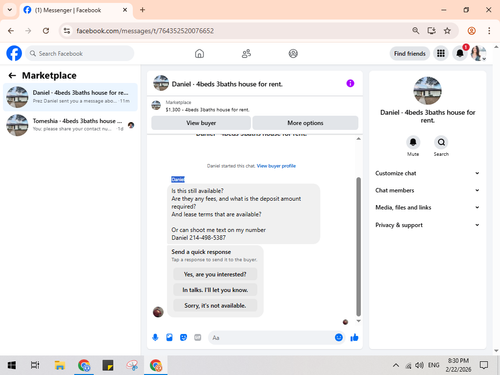This screenshot has width=500, height=375.
Task: Show hidden system tray icons
Action: tap(396, 365)
